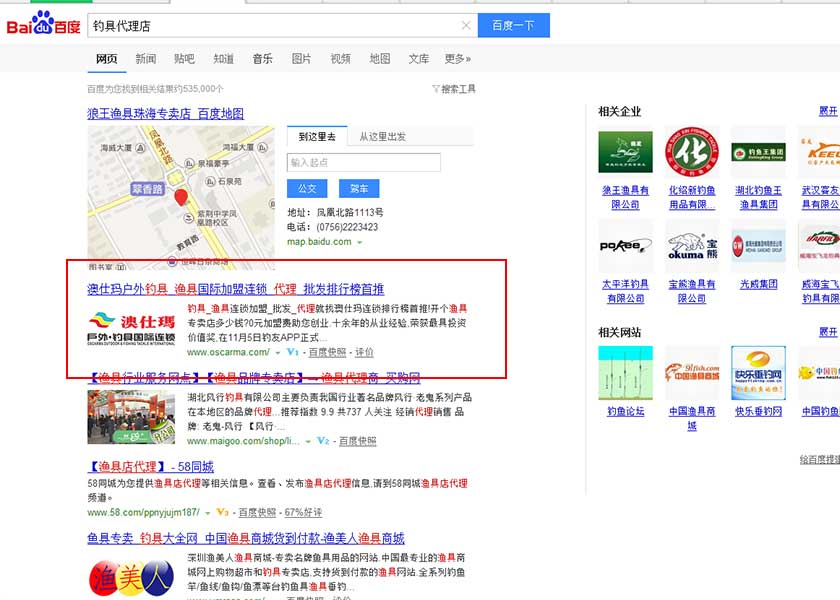The image size is (840, 600).
Task: Switch to the 新闻 tab
Action: coord(146,58)
